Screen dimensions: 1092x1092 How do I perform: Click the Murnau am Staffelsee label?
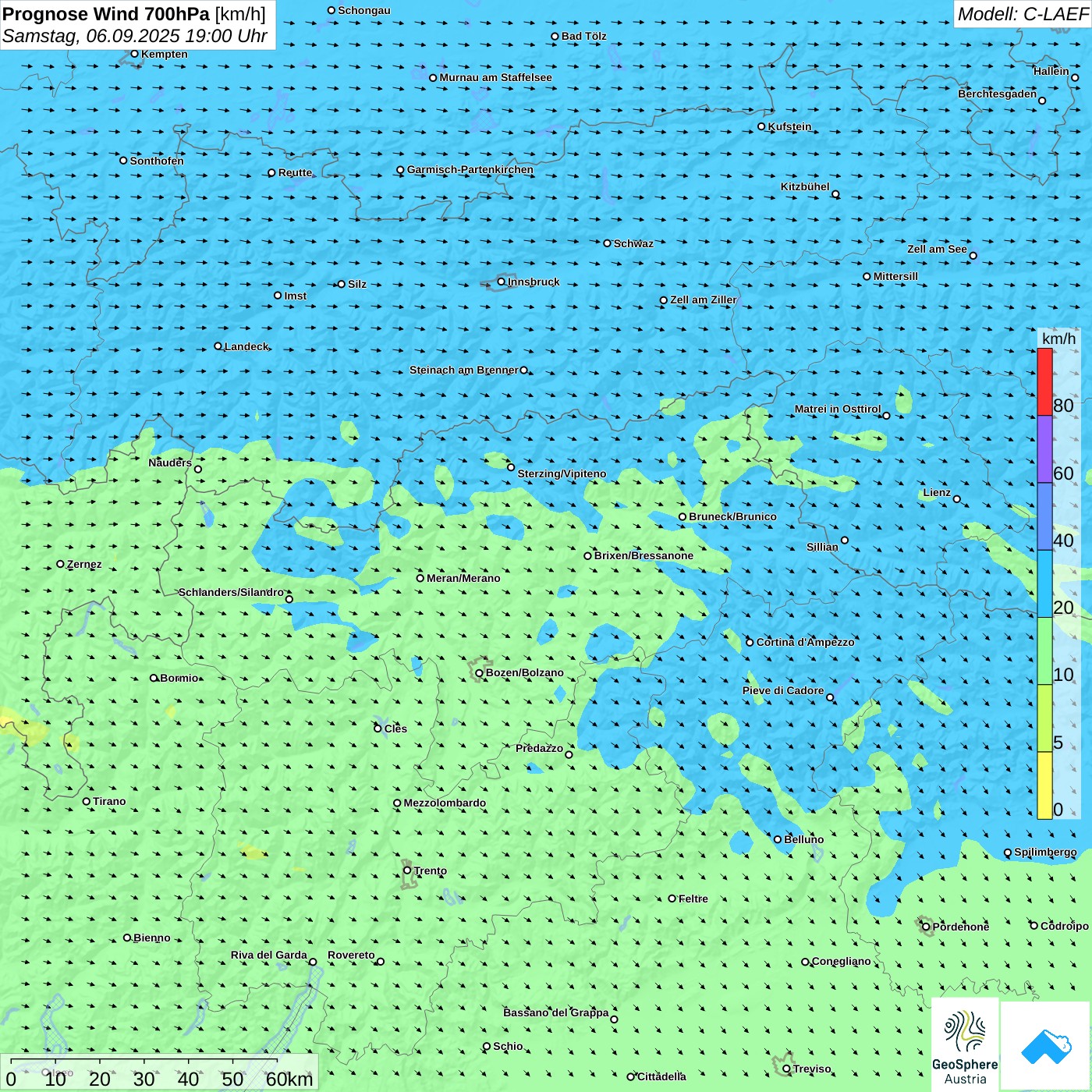pos(495,77)
